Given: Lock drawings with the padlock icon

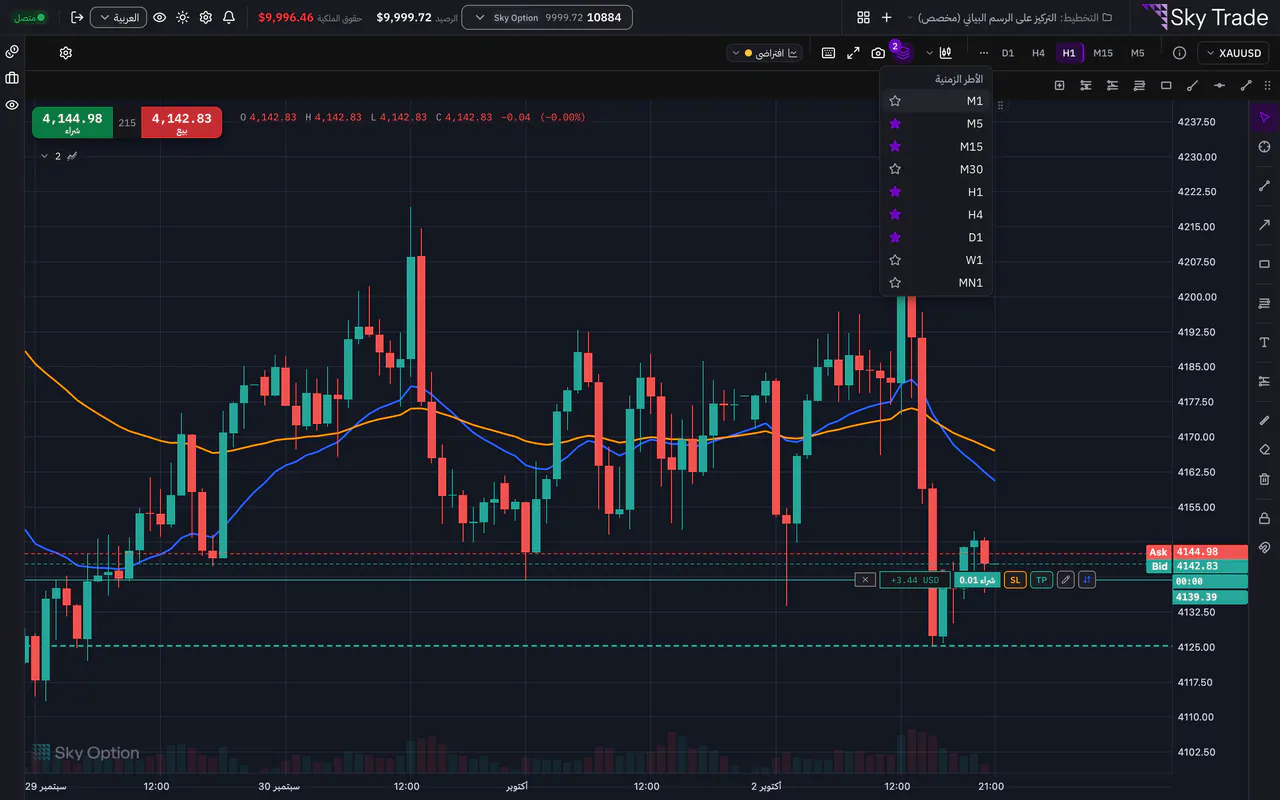Looking at the screenshot, I should pyautogui.click(x=1264, y=518).
